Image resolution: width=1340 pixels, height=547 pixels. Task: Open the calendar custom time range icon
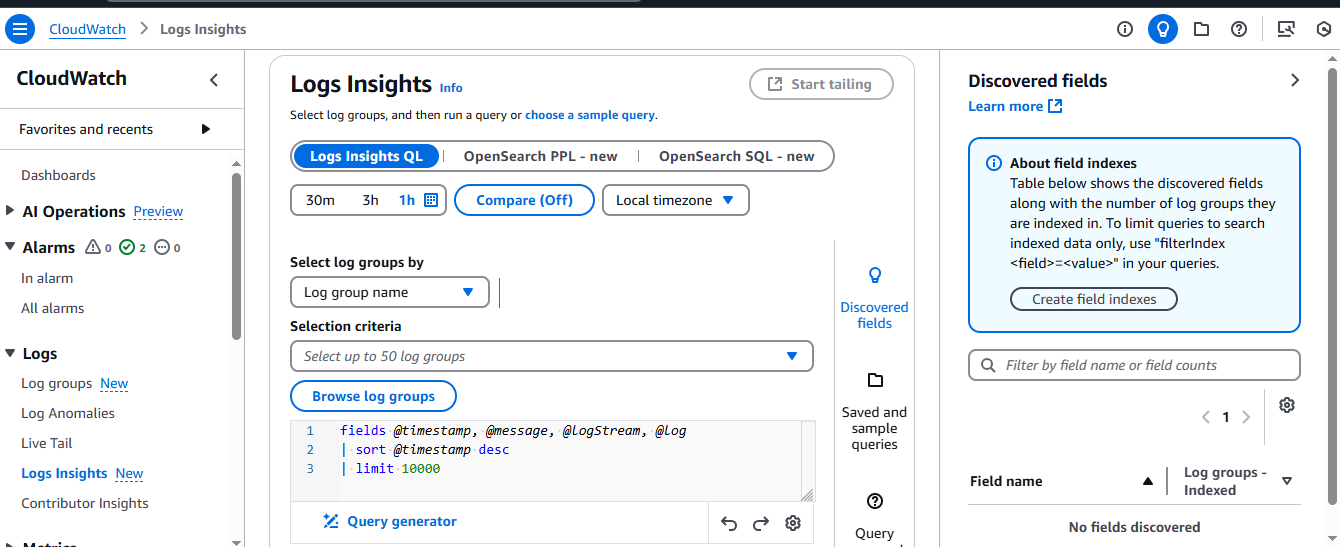coord(431,200)
